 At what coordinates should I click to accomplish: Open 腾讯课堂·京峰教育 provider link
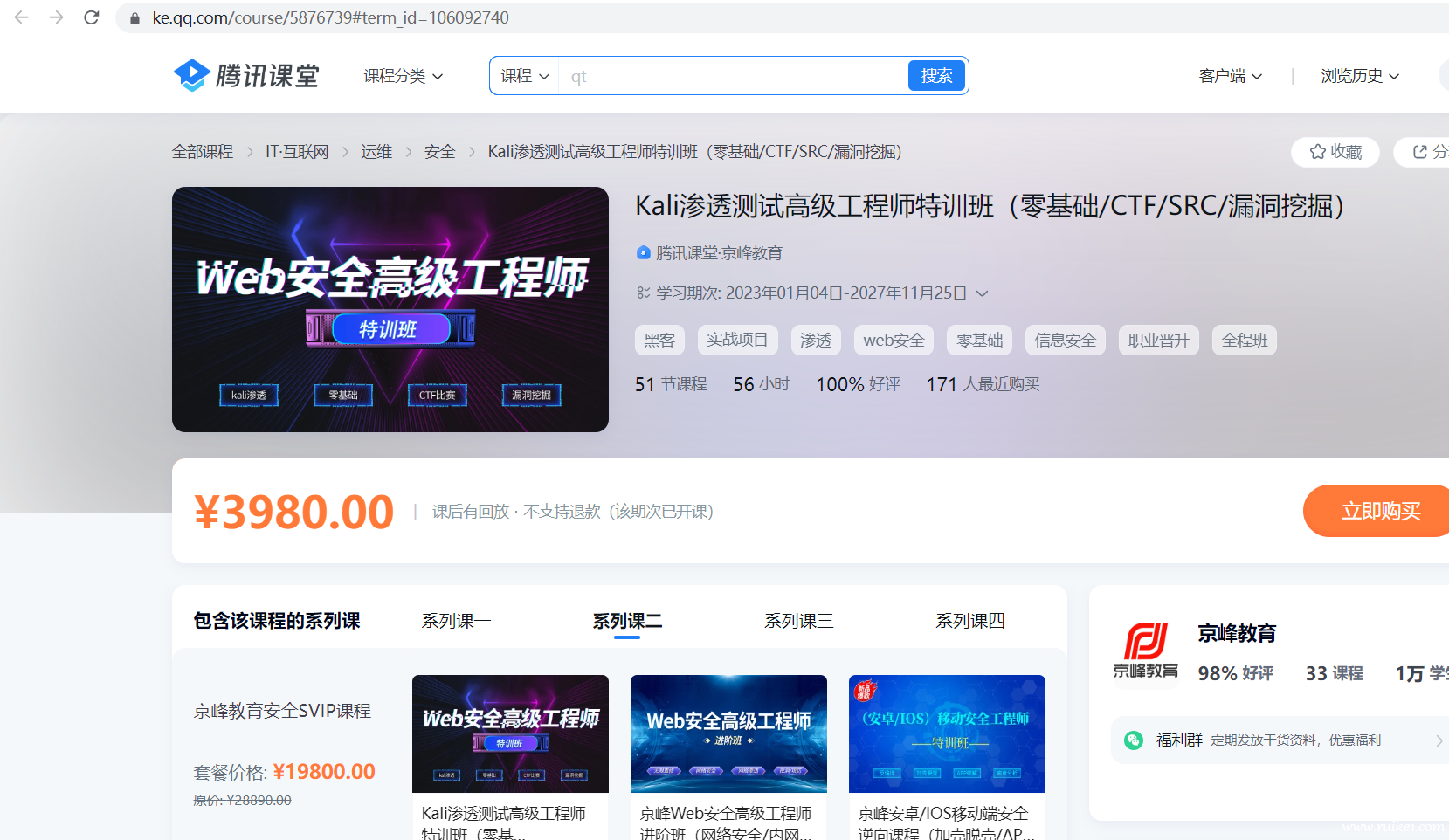coord(719,253)
